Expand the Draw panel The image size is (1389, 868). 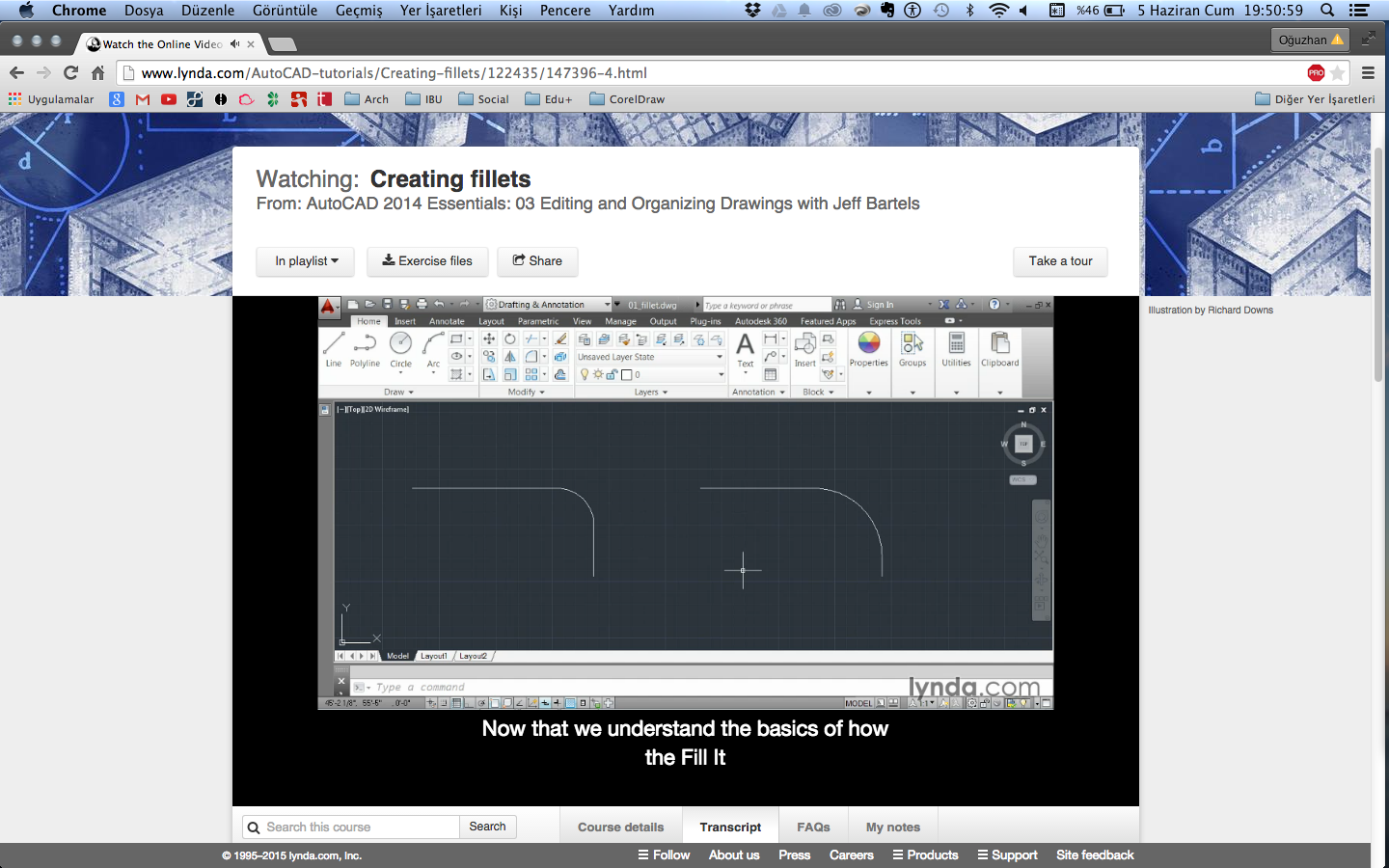pyautogui.click(x=398, y=392)
